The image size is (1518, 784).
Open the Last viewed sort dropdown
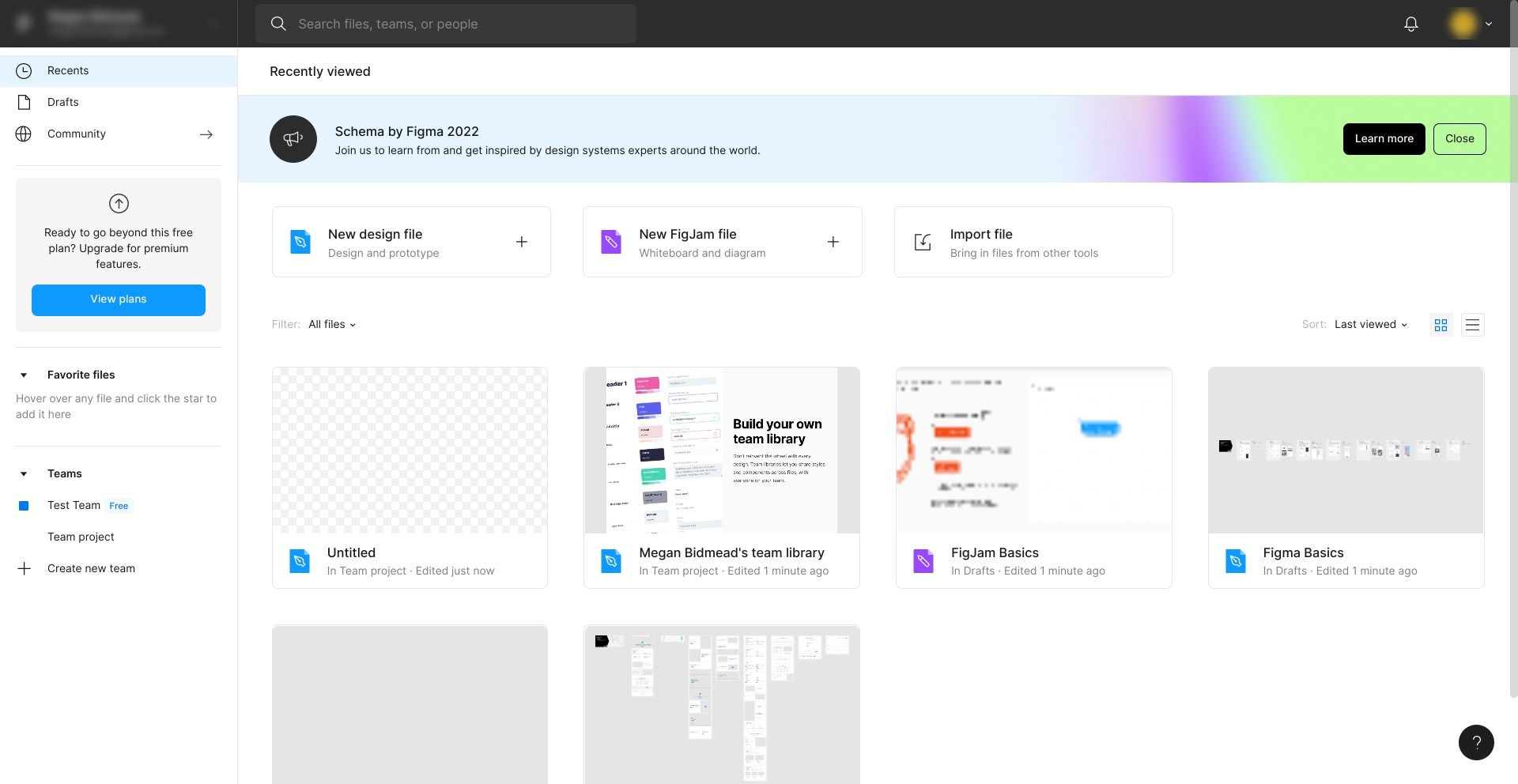[x=1371, y=324]
